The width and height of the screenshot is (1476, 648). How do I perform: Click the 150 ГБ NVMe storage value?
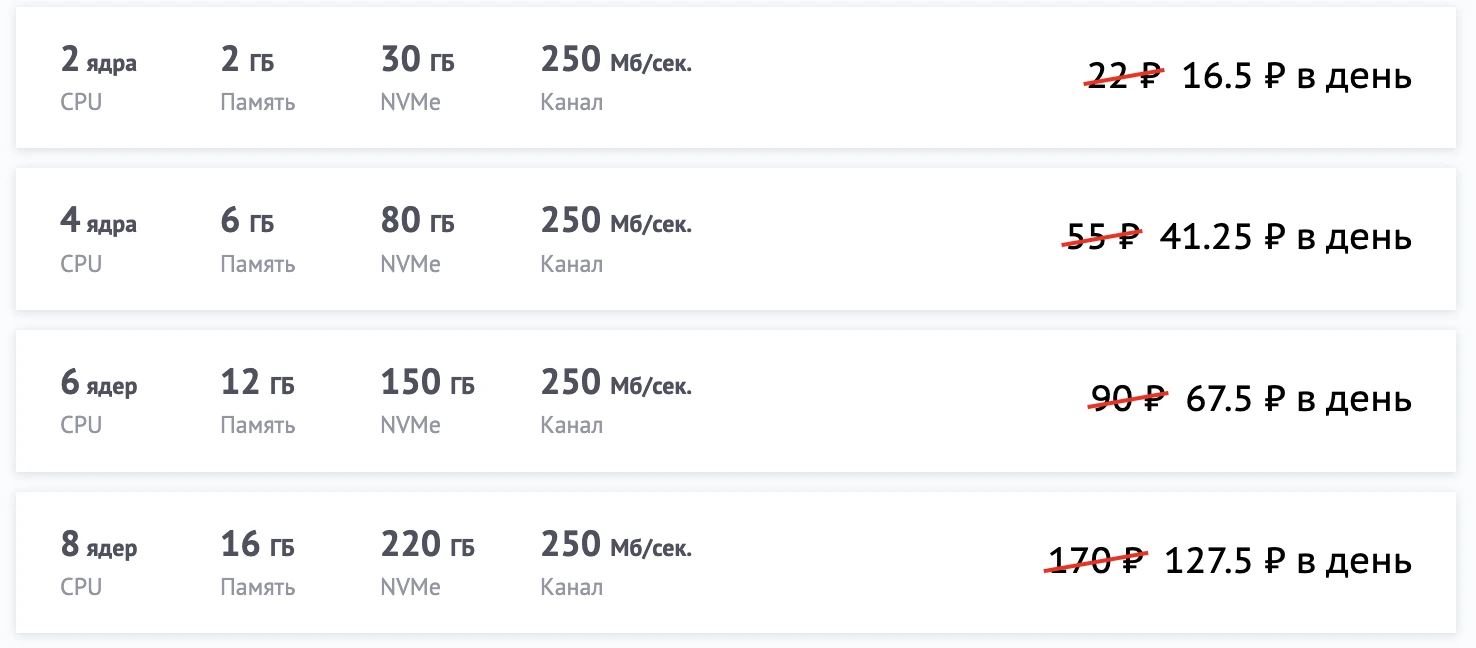click(427, 384)
